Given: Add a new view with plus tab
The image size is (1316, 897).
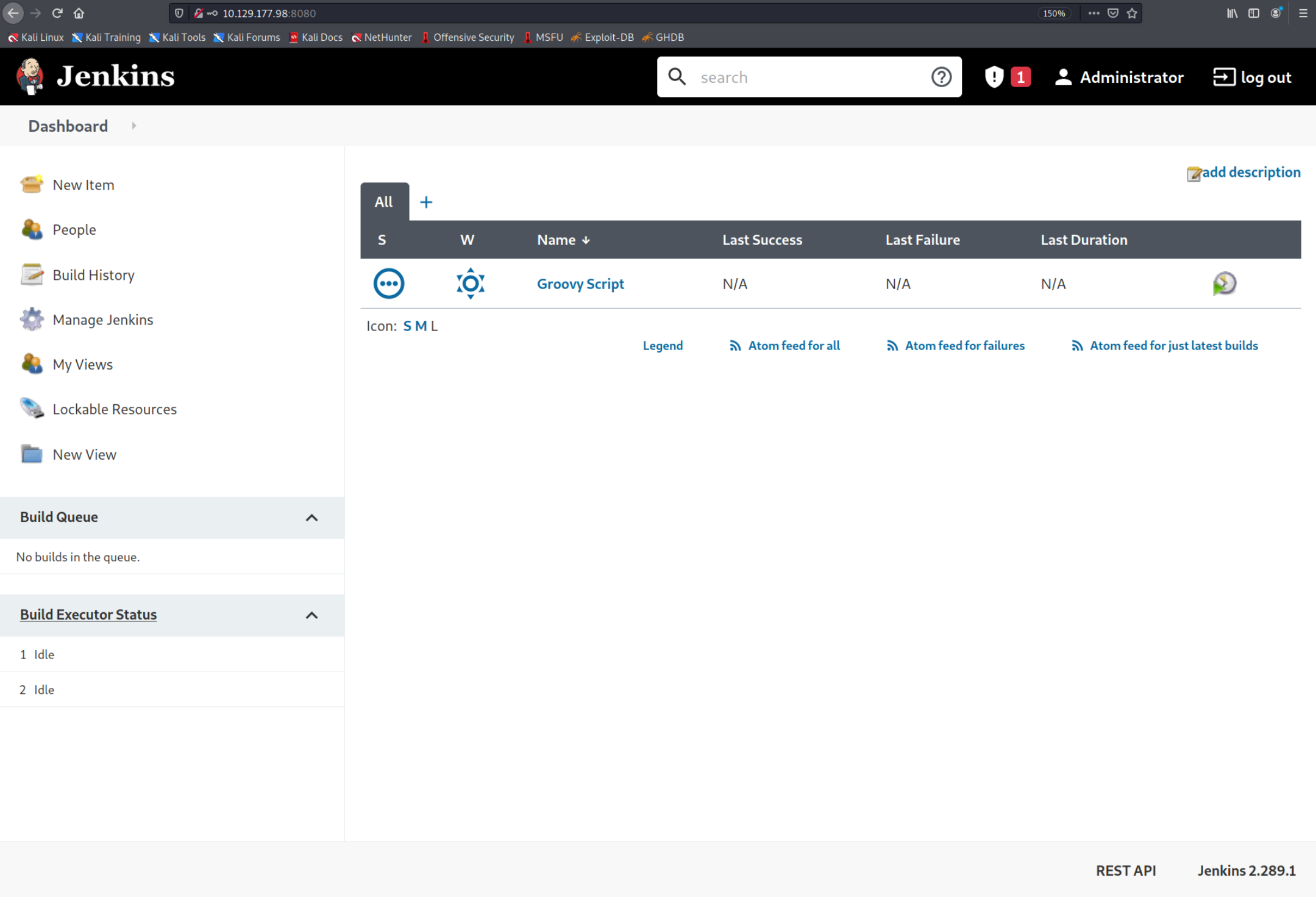Looking at the screenshot, I should (x=426, y=202).
